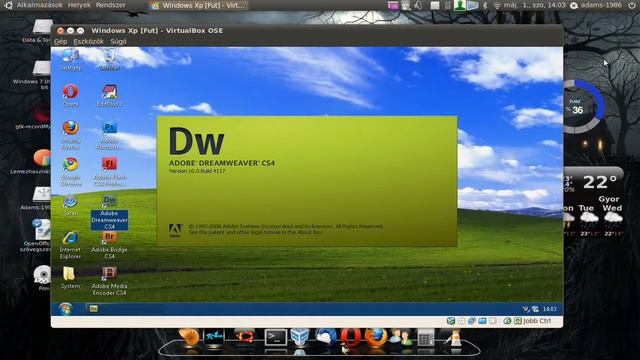Image resolution: width=640 pixels, height=360 pixels.
Task: Open the Recycle Bin on the XP desktop
Action: point(109,60)
